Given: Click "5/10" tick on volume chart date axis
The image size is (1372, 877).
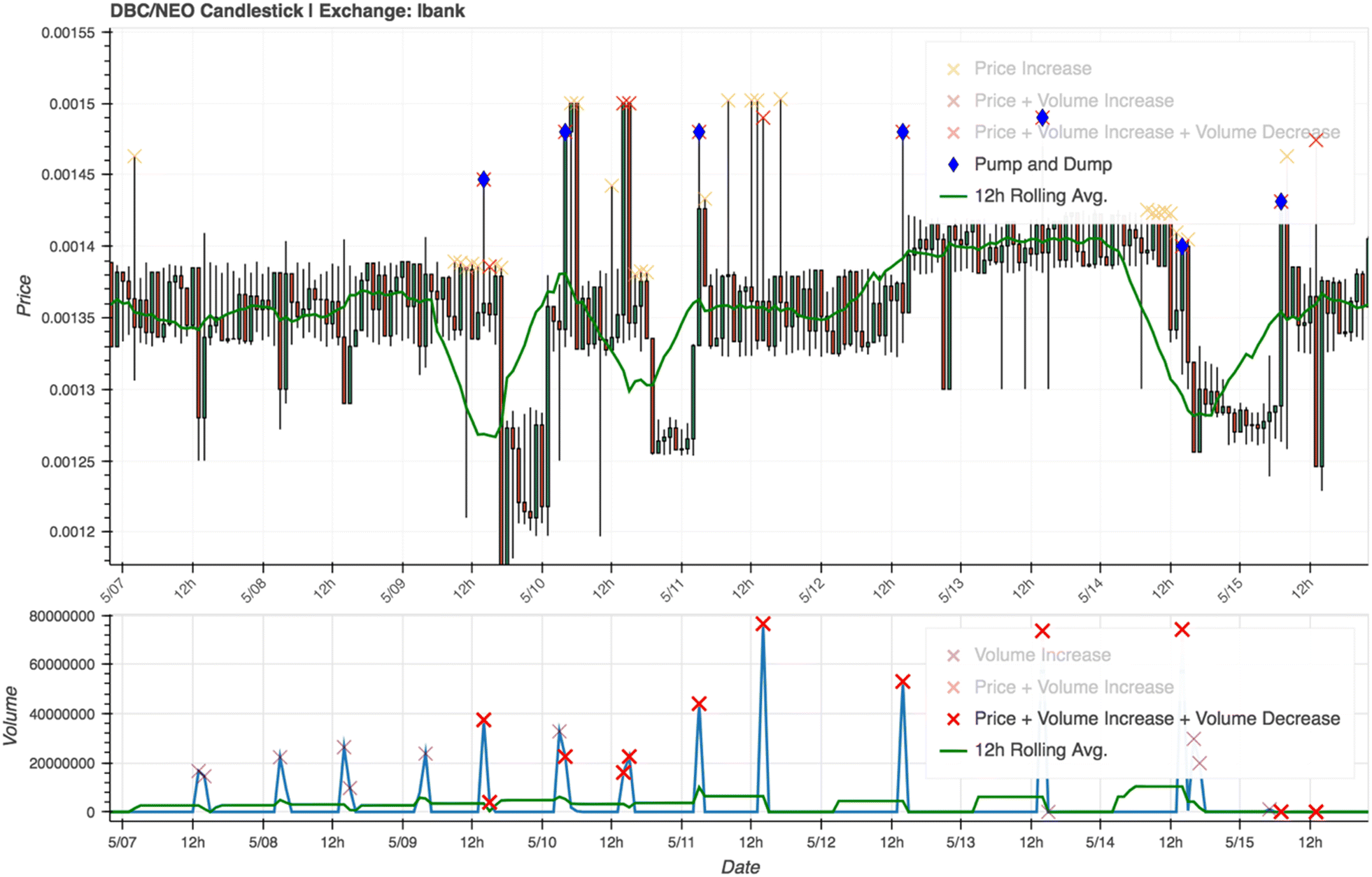Looking at the screenshot, I should [x=542, y=842].
